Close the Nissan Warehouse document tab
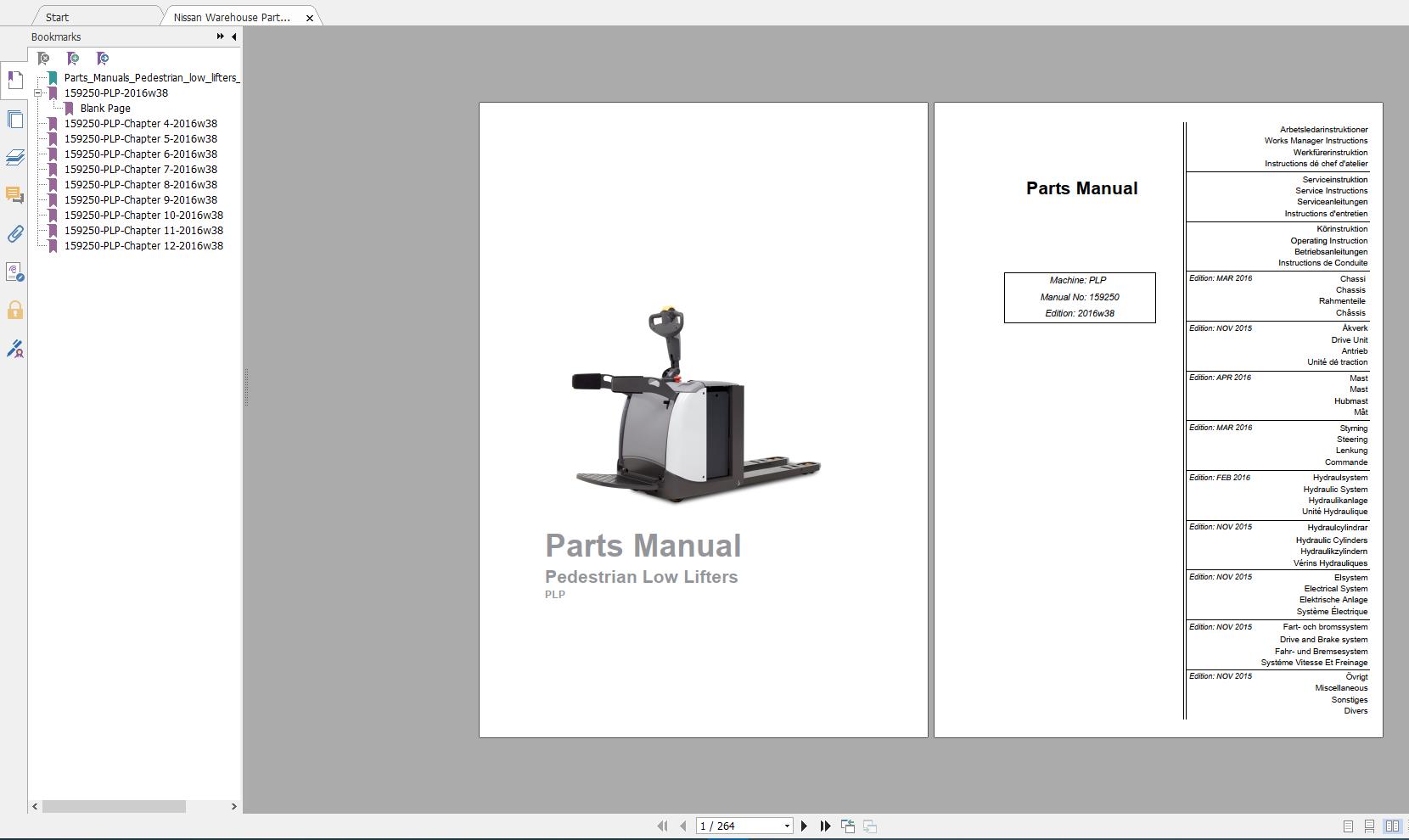1409x840 pixels. pos(310,18)
